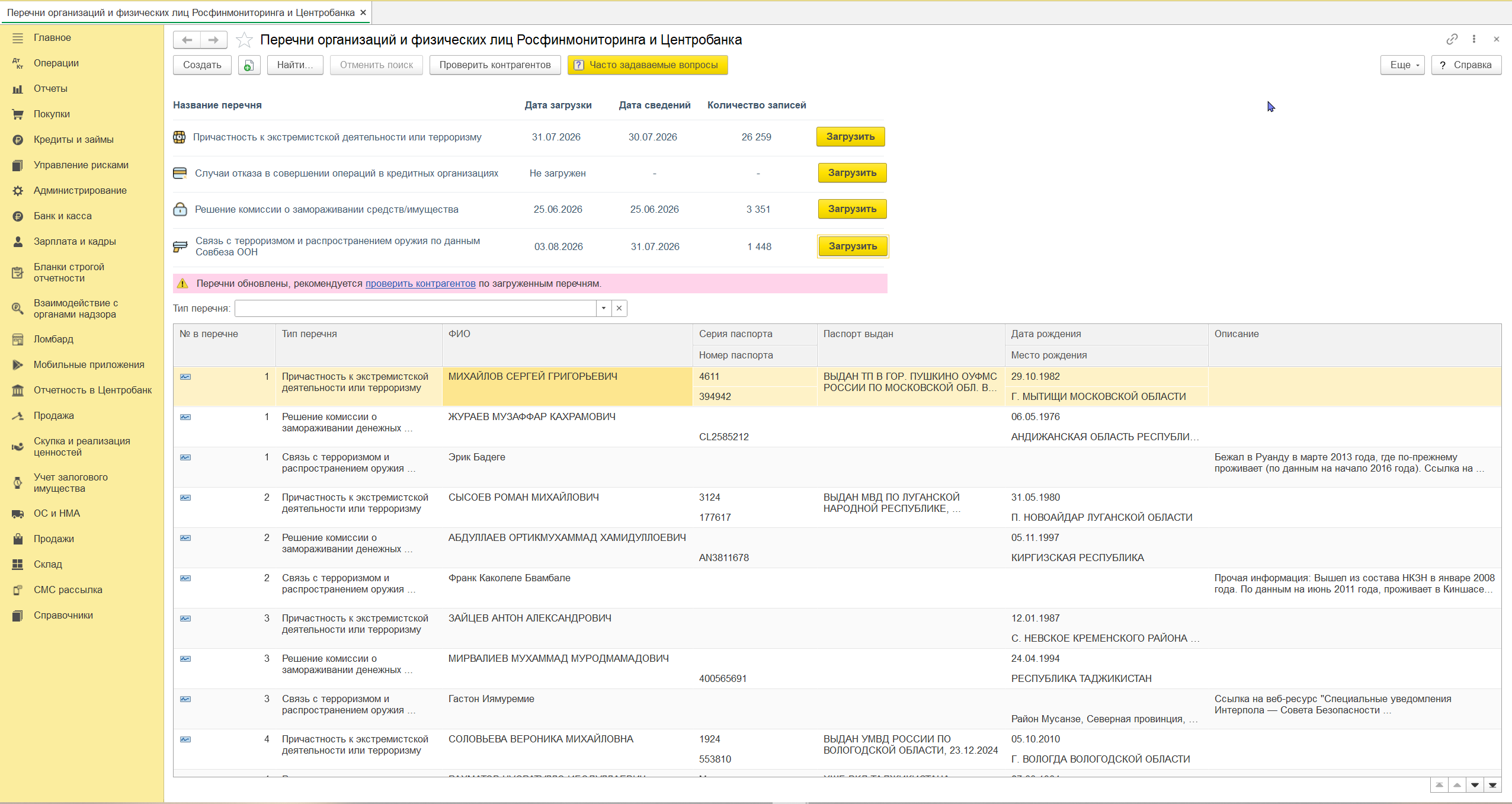The height and width of the screenshot is (804, 1512).
Task: Open Отчетность в Центробанк icon
Action: 18,390
